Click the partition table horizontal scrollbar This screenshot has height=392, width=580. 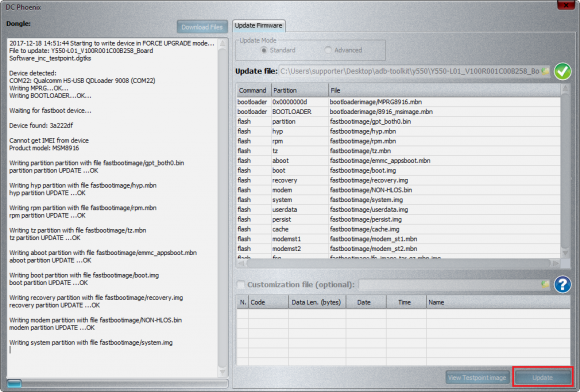coord(398,263)
